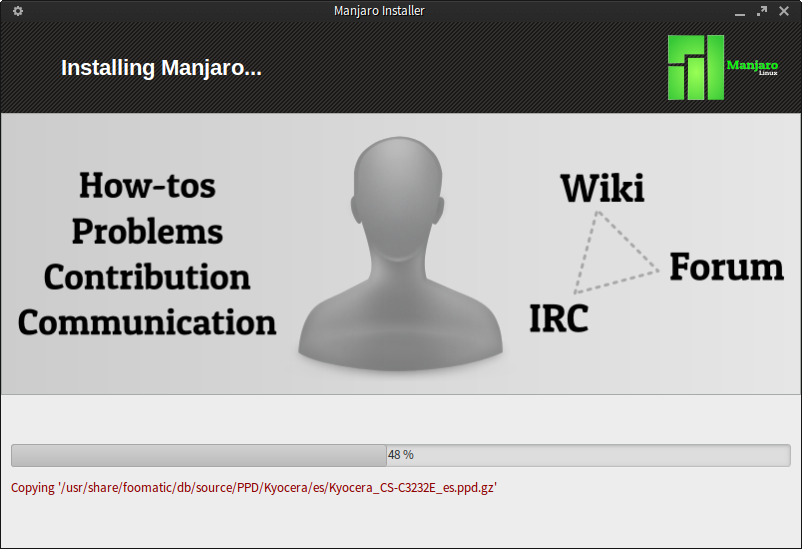Click the 'Manjaro Installer' window title
Viewport: 802px width, 549px height.
coord(379,11)
